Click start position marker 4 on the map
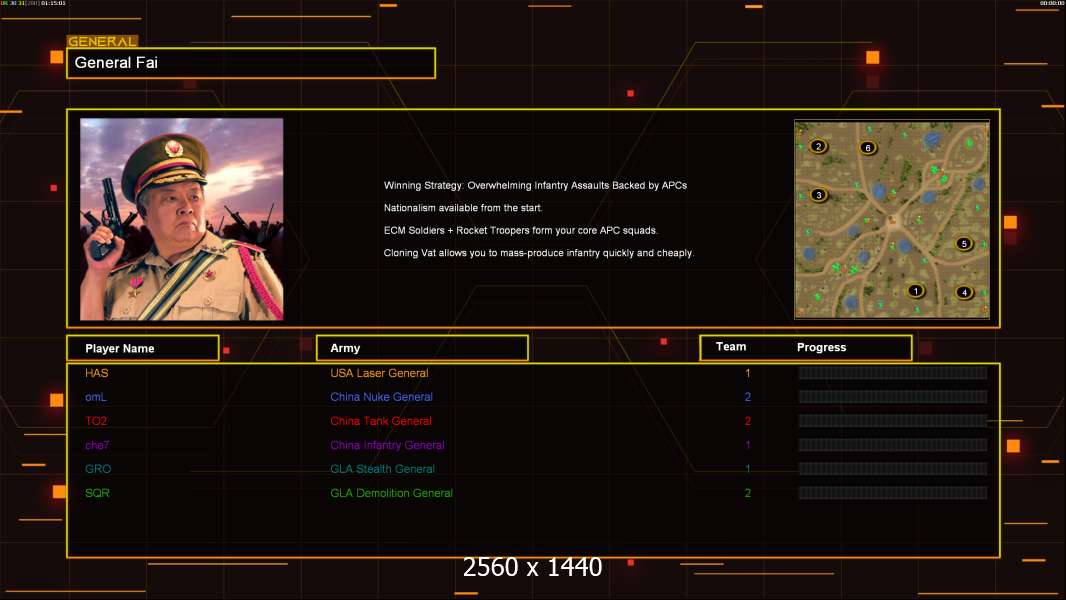Image resolution: width=1066 pixels, height=600 pixels. pyautogui.click(x=964, y=293)
